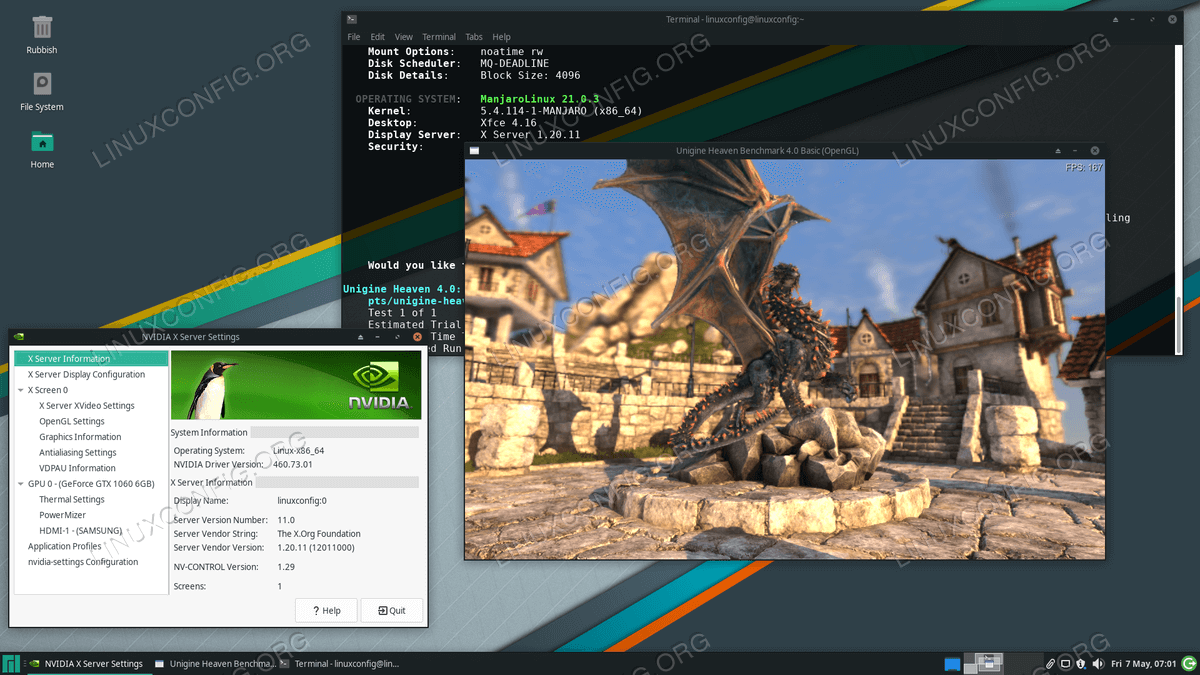Open the File menu in Terminal
The width and height of the screenshot is (1200, 675).
tap(354, 37)
